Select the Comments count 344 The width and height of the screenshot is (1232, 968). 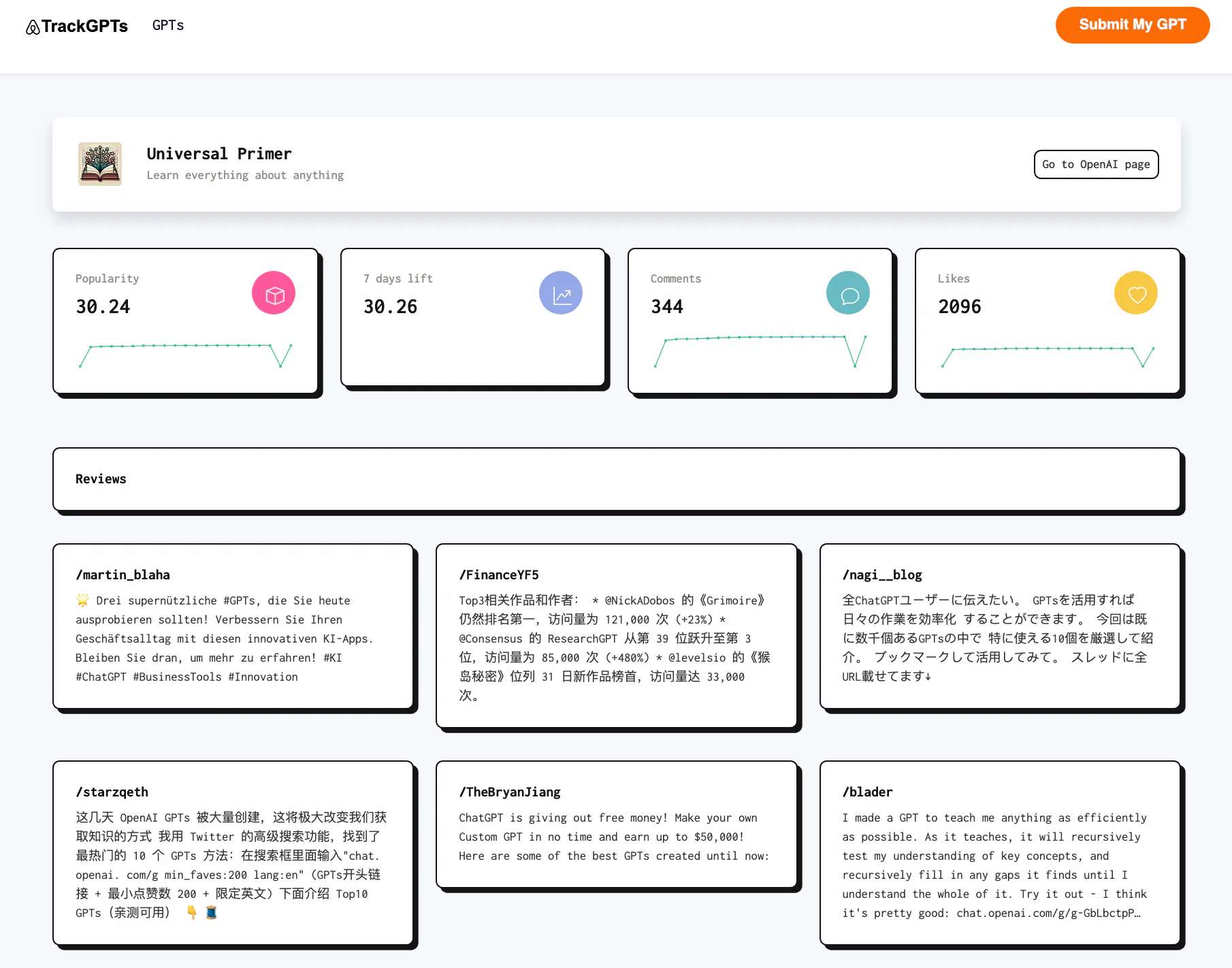pyautogui.click(x=667, y=307)
